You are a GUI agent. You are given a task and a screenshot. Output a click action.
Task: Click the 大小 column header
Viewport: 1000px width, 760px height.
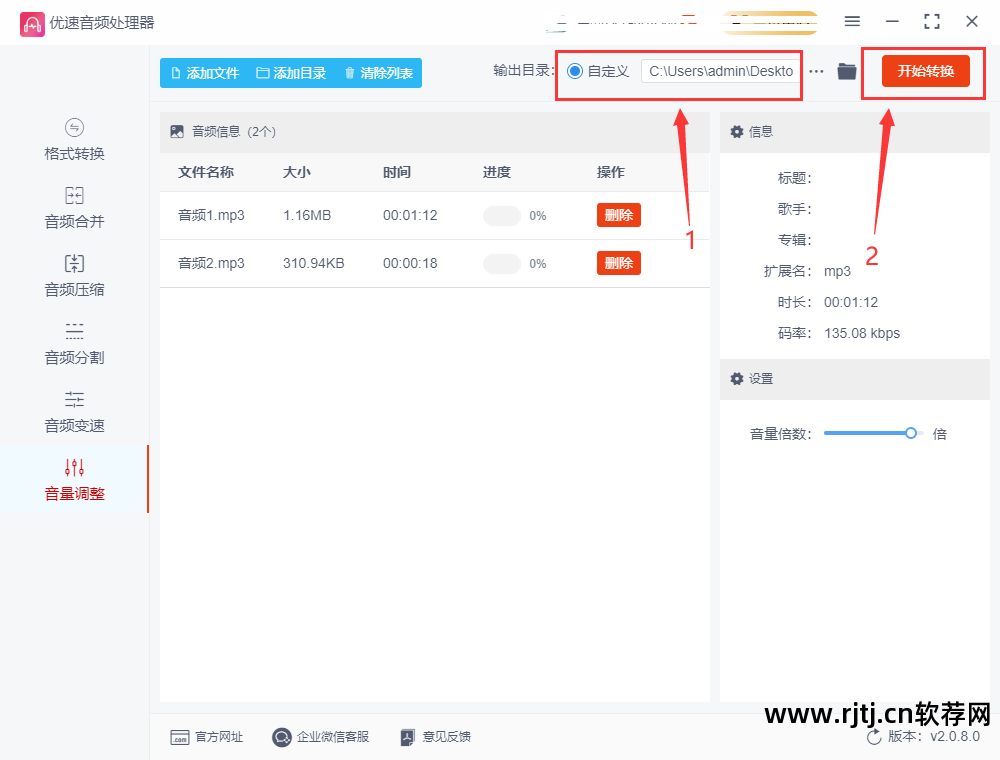point(297,172)
